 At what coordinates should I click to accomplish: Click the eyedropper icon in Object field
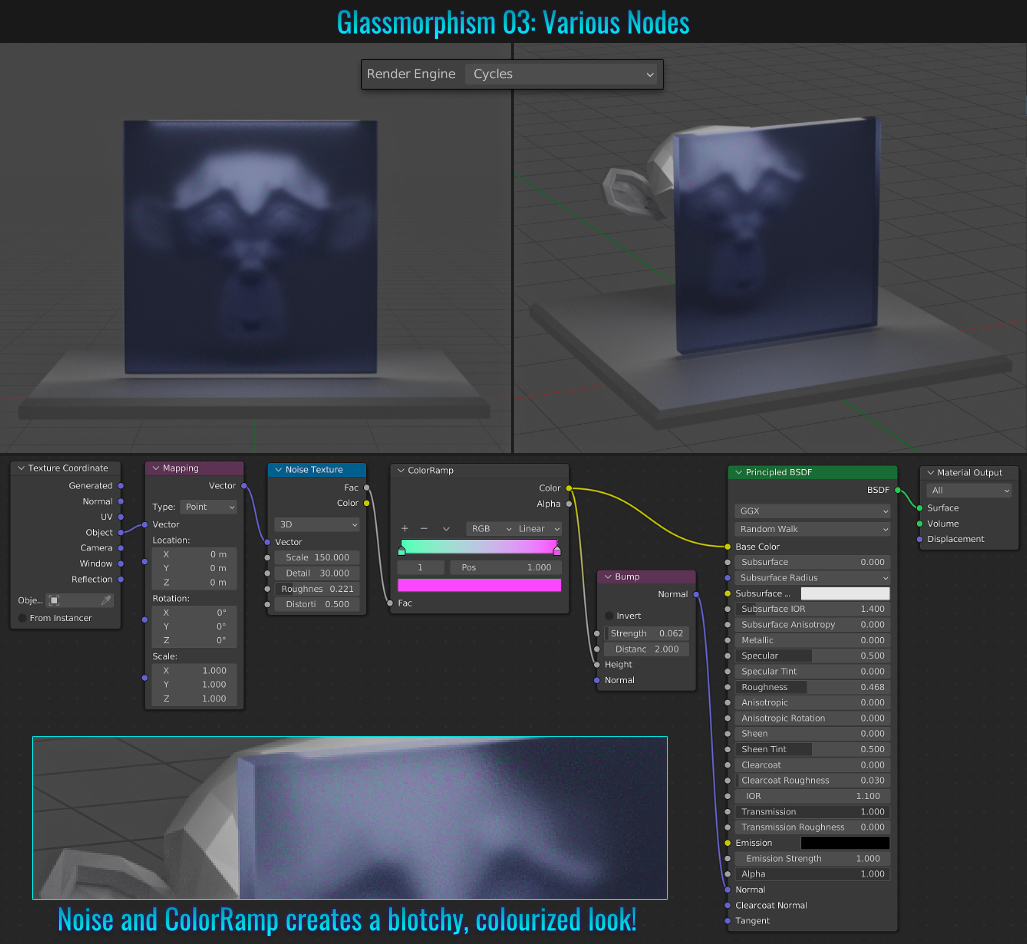coord(105,601)
